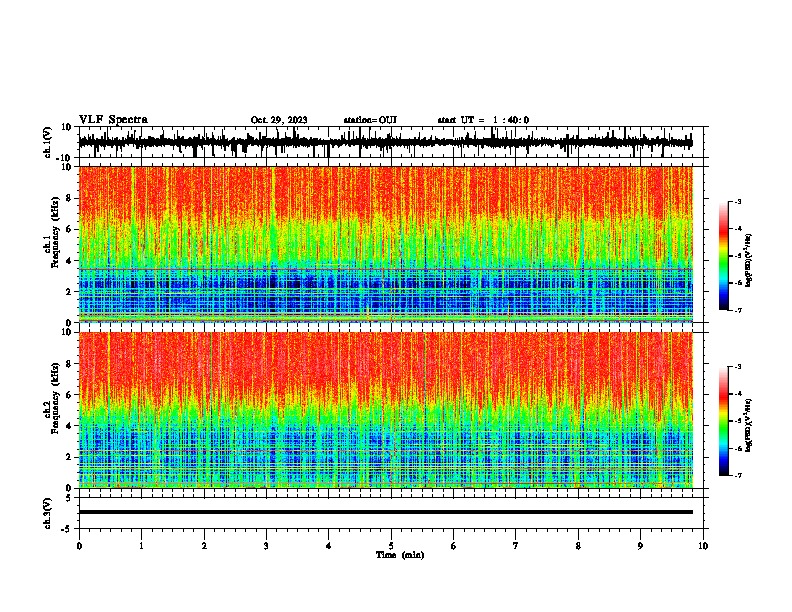792x612 pixels.
Task: Click the ch.2 spectrogram color scale bar
Action: click(723, 421)
